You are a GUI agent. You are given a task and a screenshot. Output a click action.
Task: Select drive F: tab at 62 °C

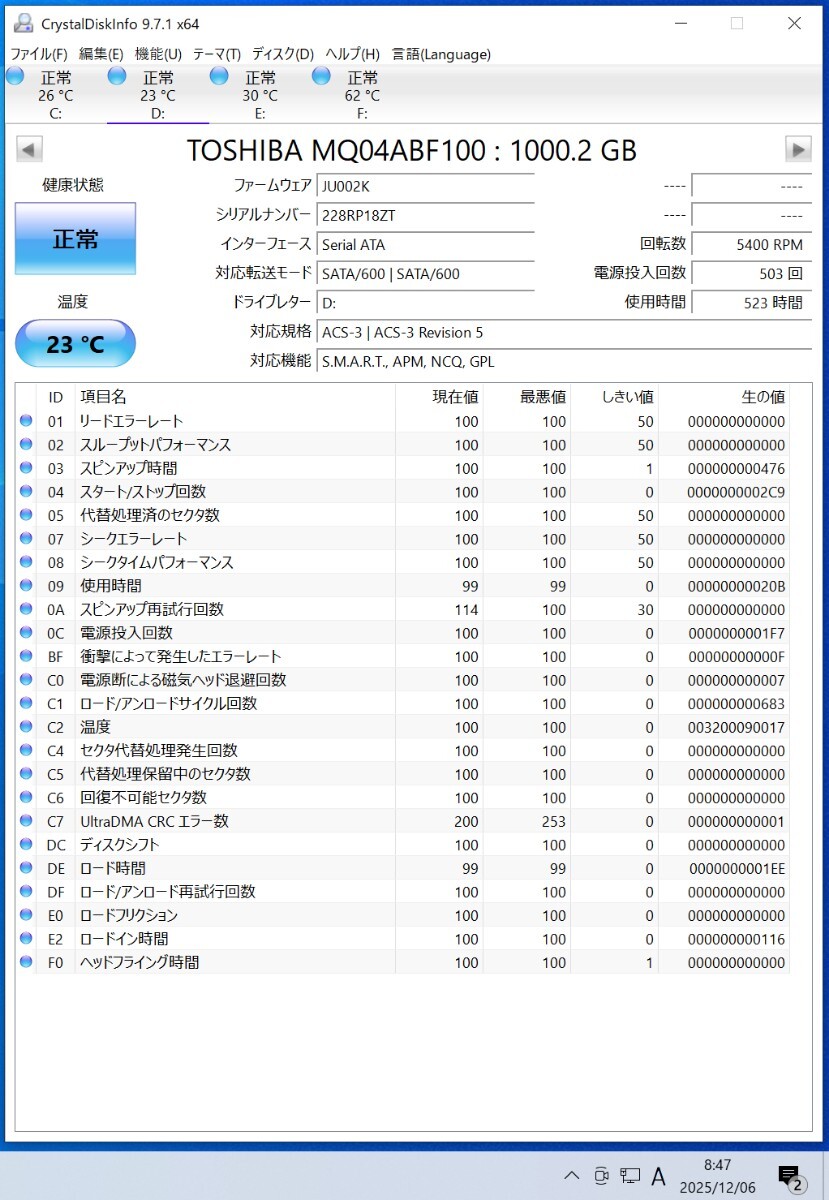361,95
